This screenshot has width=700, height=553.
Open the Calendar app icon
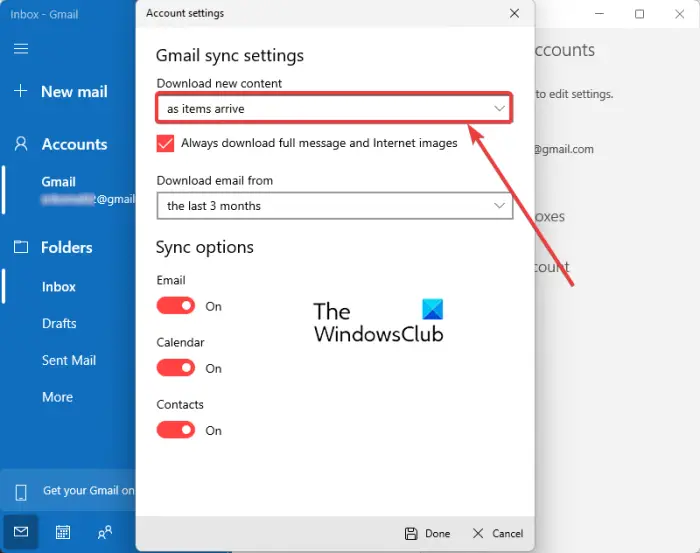(62, 532)
